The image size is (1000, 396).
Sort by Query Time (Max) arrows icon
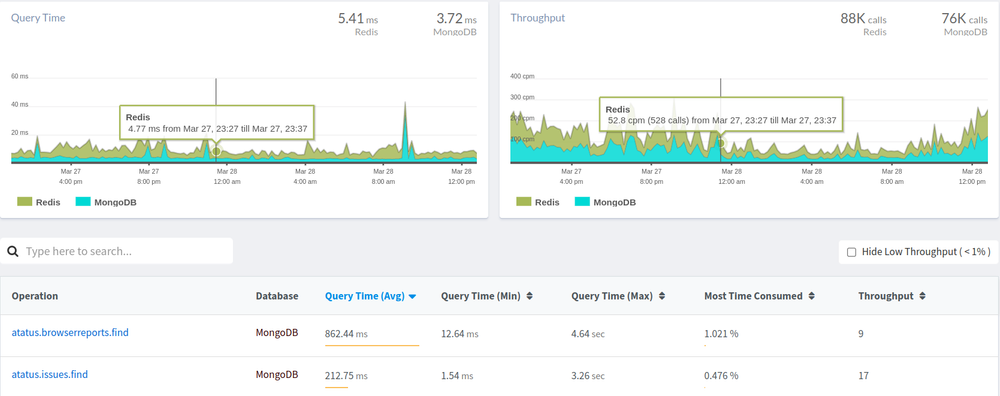[x=662, y=297]
